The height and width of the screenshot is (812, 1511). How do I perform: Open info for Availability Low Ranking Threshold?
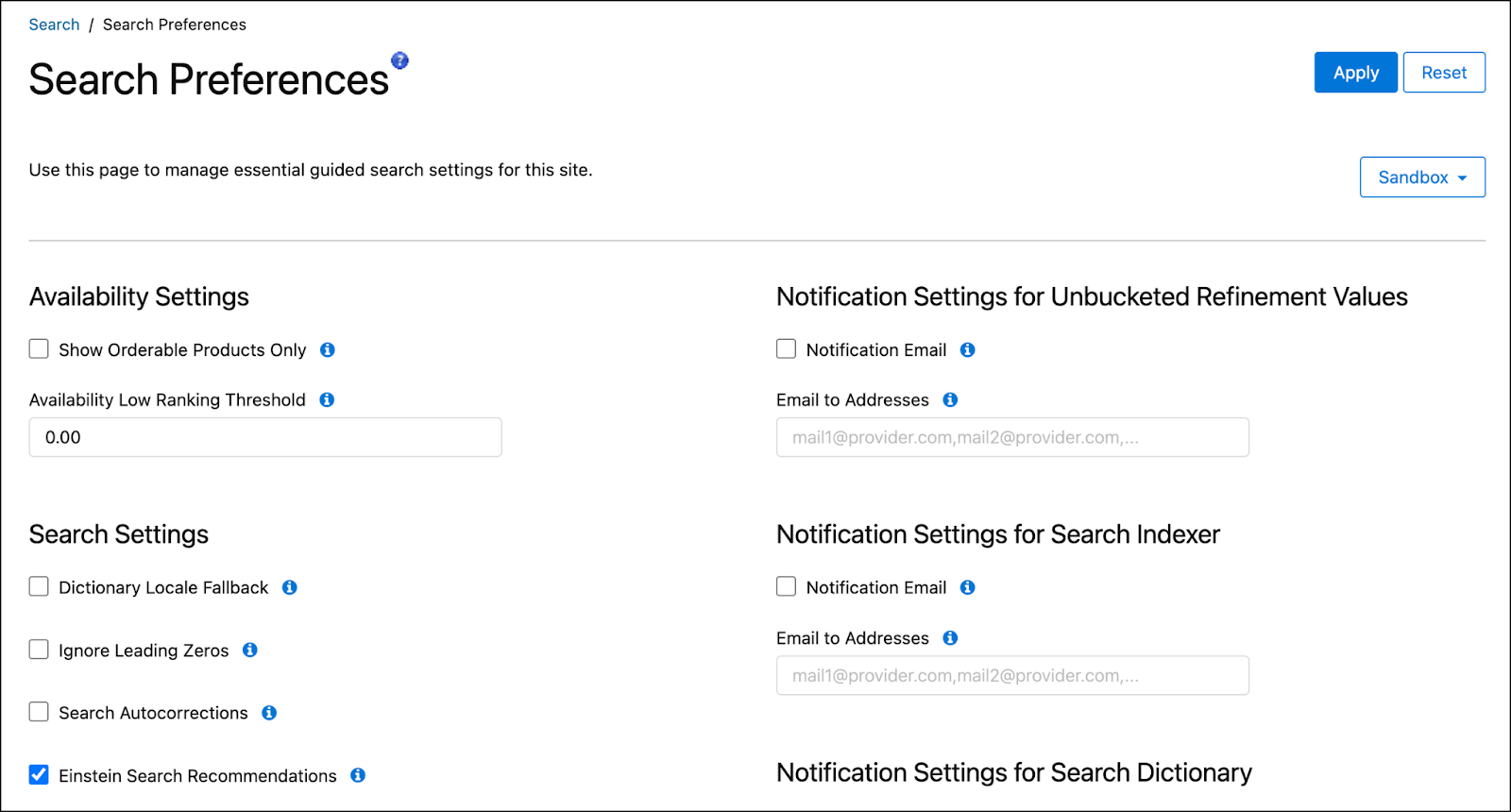(x=327, y=400)
